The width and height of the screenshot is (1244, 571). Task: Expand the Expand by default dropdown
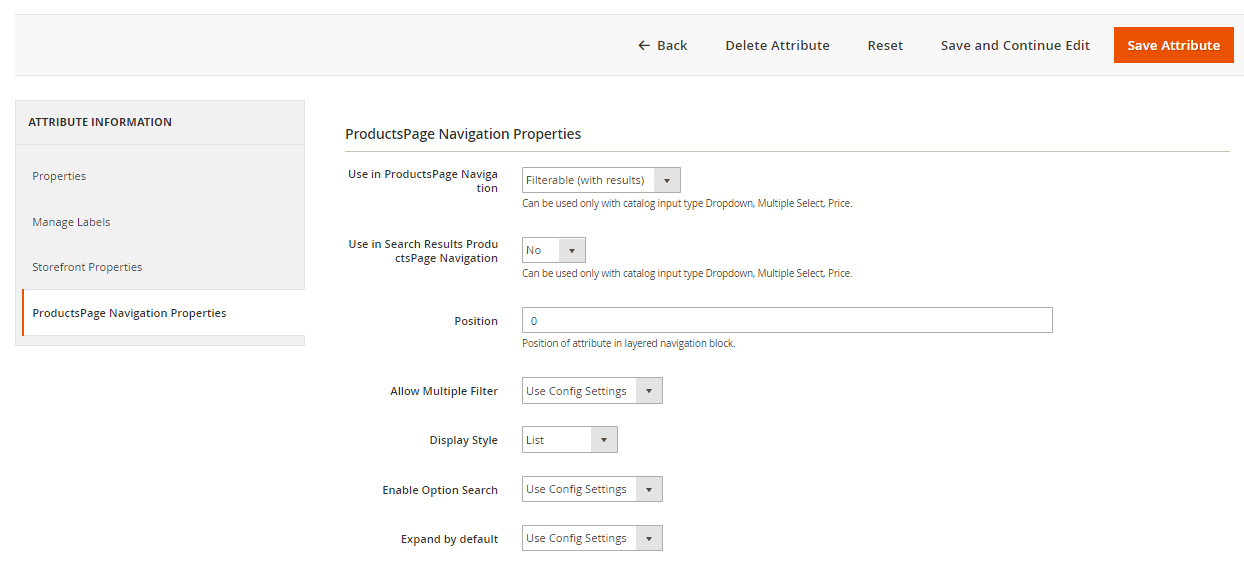click(x=592, y=538)
